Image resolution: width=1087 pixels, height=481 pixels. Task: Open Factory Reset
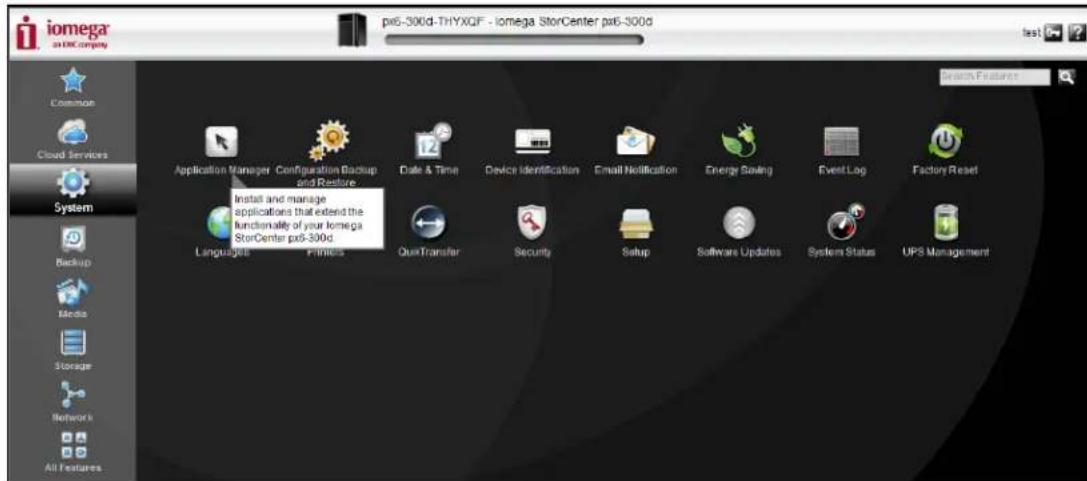point(944,140)
